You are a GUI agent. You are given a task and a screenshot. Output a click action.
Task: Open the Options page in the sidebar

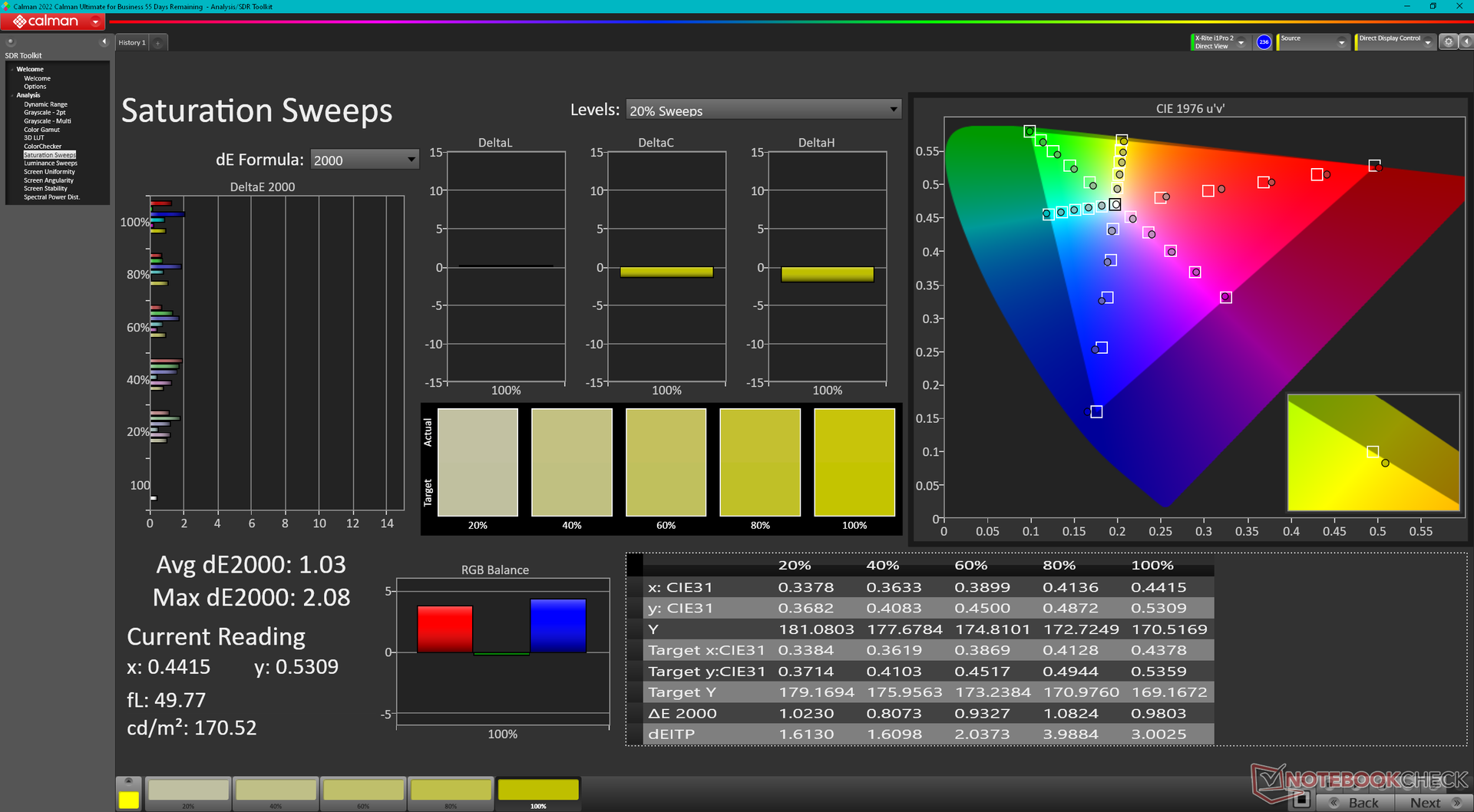(x=35, y=87)
